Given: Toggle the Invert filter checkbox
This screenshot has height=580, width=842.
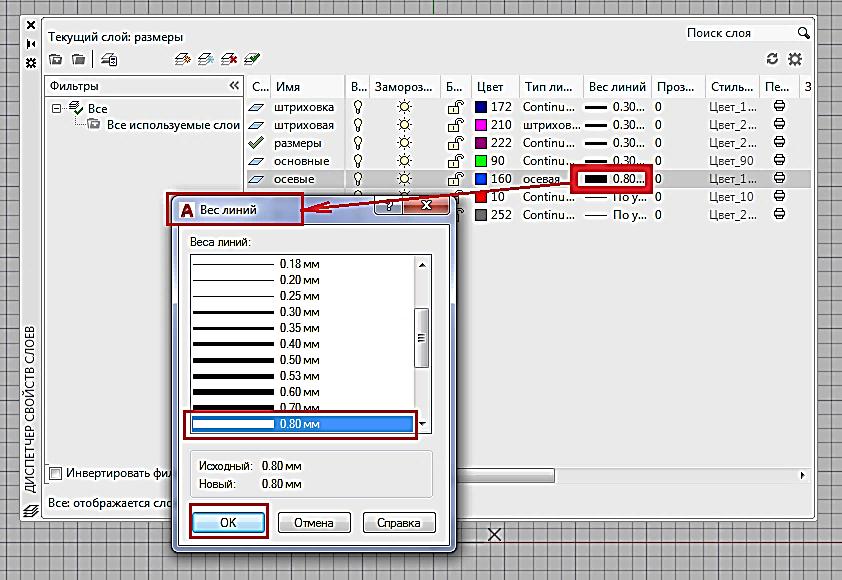Looking at the screenshot, I should tap(56, 473).
